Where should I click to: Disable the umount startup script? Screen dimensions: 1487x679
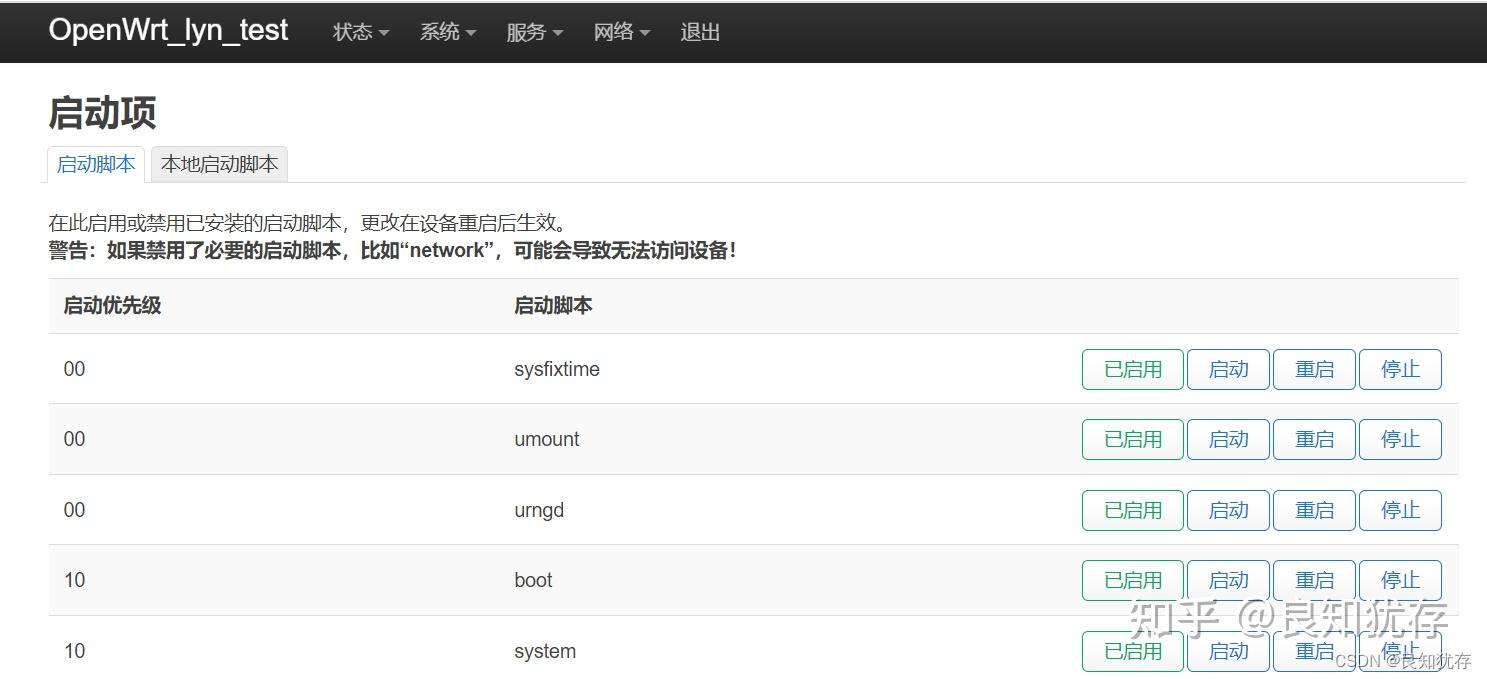[1131, 439]
